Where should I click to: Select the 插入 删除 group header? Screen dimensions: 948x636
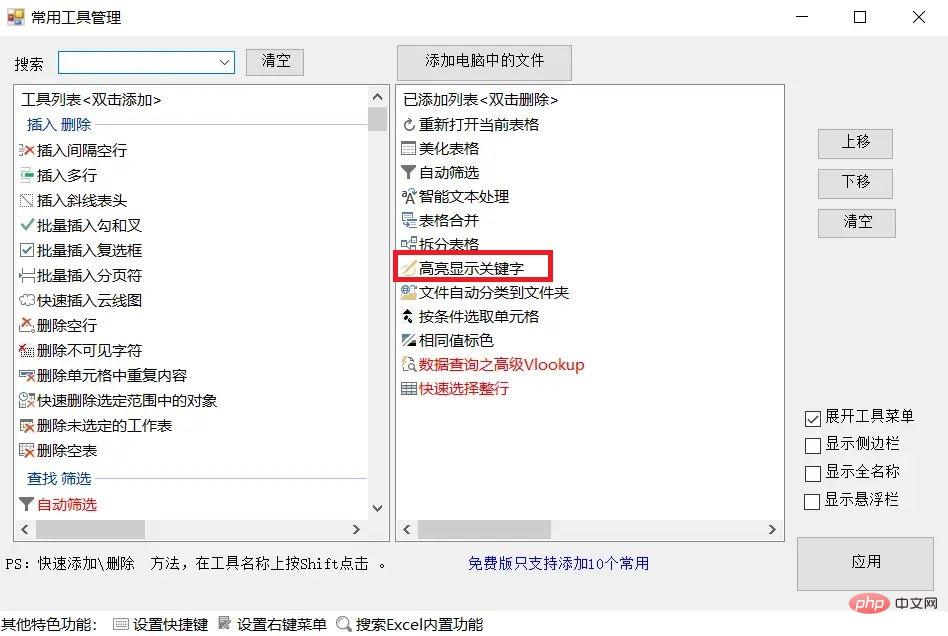pos(59,125)
